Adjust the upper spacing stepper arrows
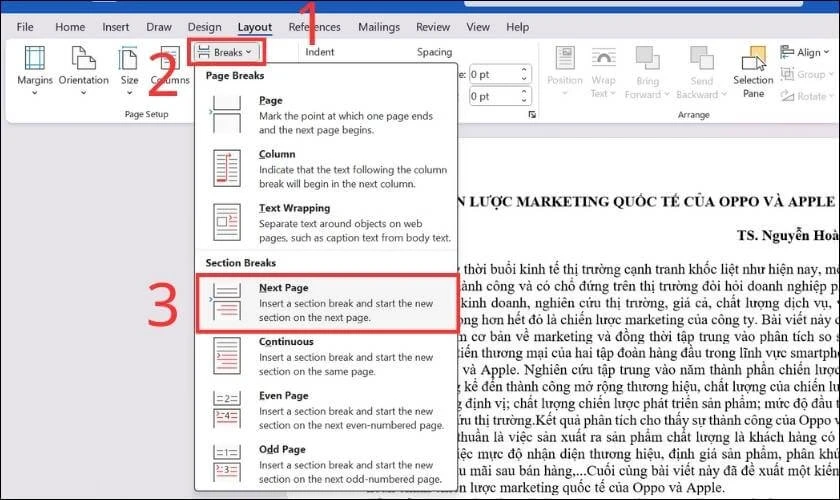This screenshot has height=500, width=840. point(524,74)
